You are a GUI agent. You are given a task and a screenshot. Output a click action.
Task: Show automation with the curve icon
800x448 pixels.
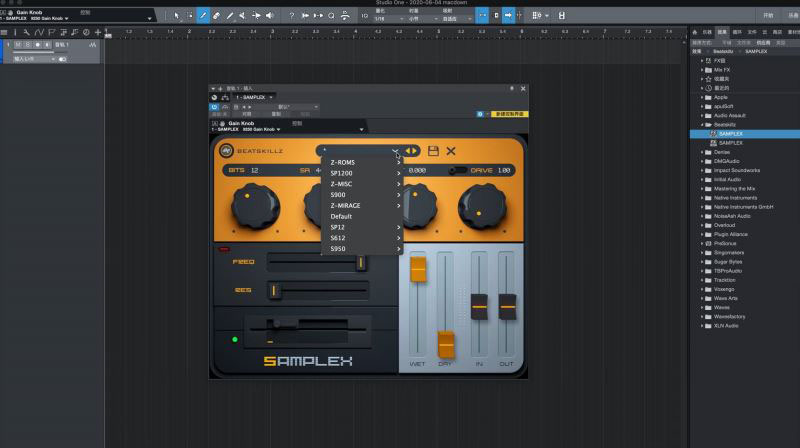point(39,32)
